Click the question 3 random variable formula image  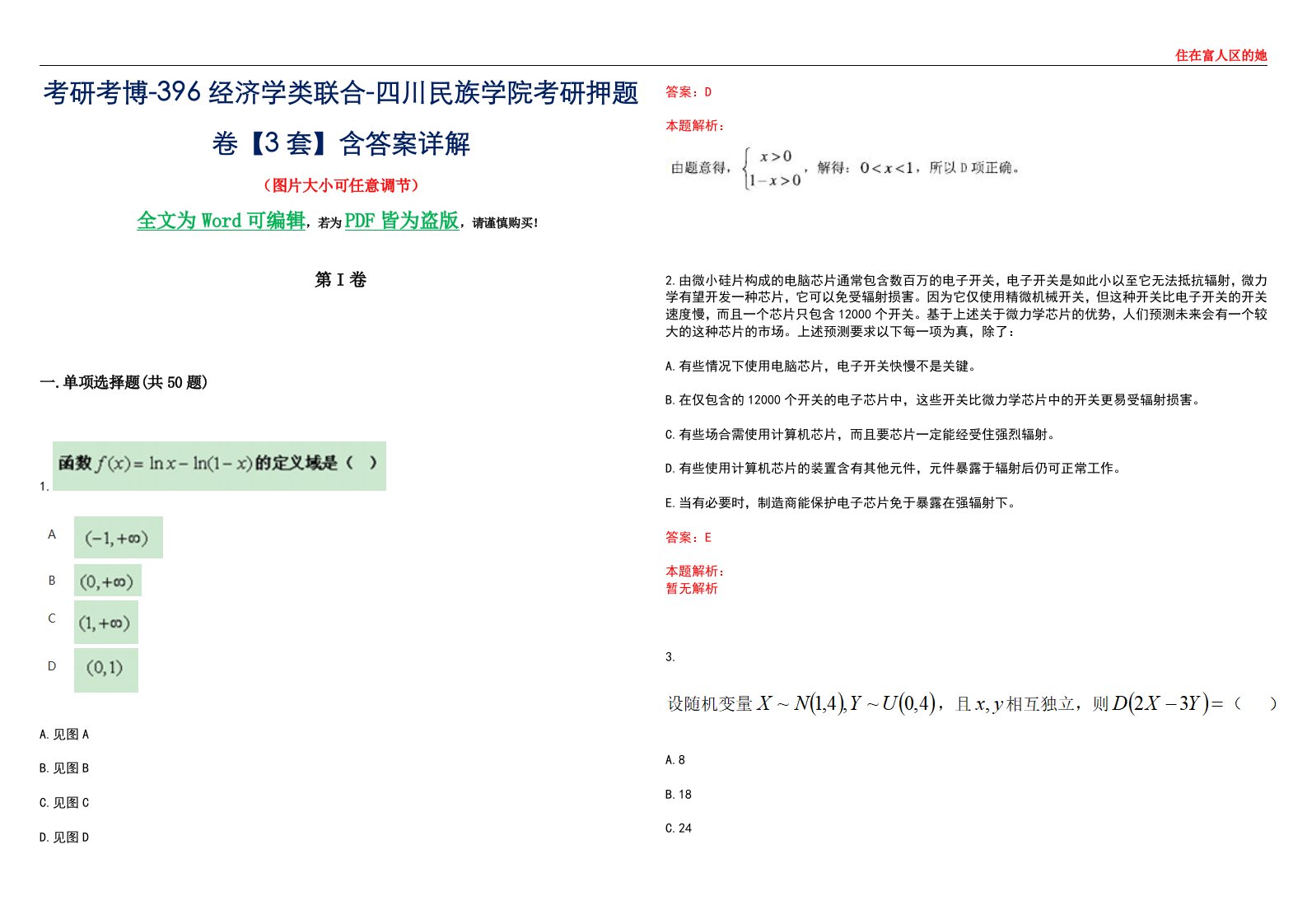(x=972, y=703)
